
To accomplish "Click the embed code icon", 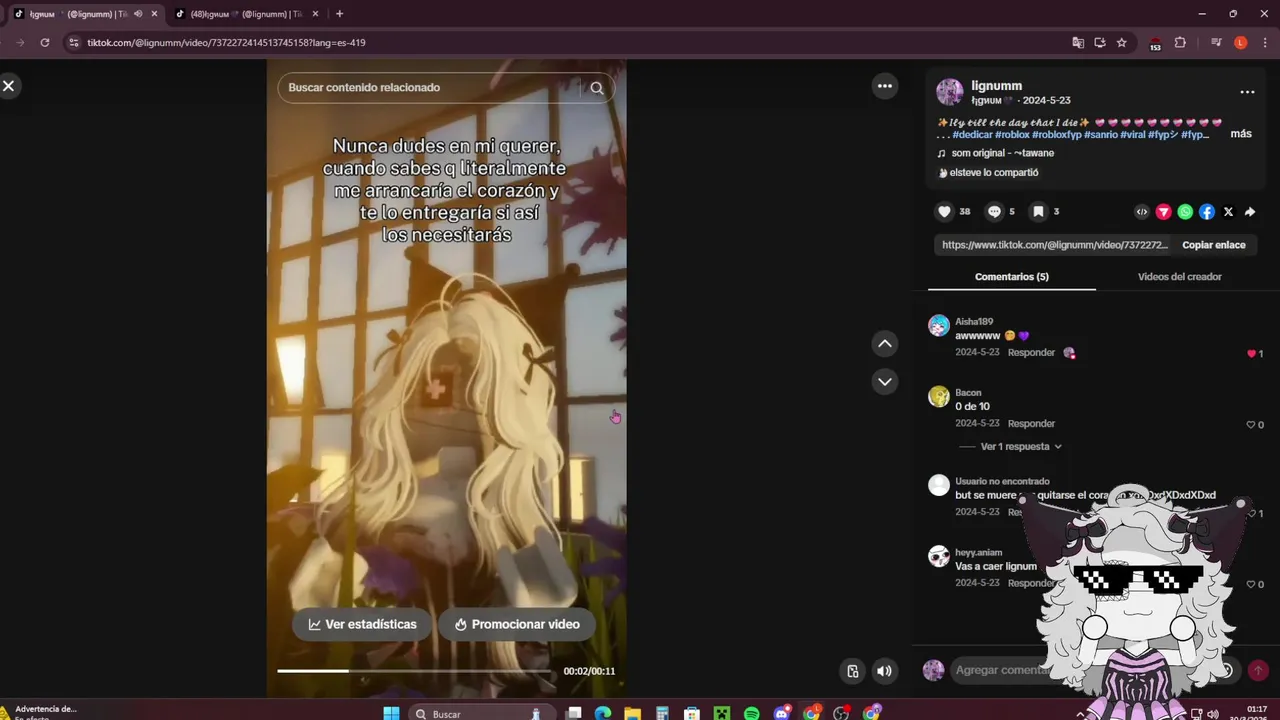I will coord(1142,212).
